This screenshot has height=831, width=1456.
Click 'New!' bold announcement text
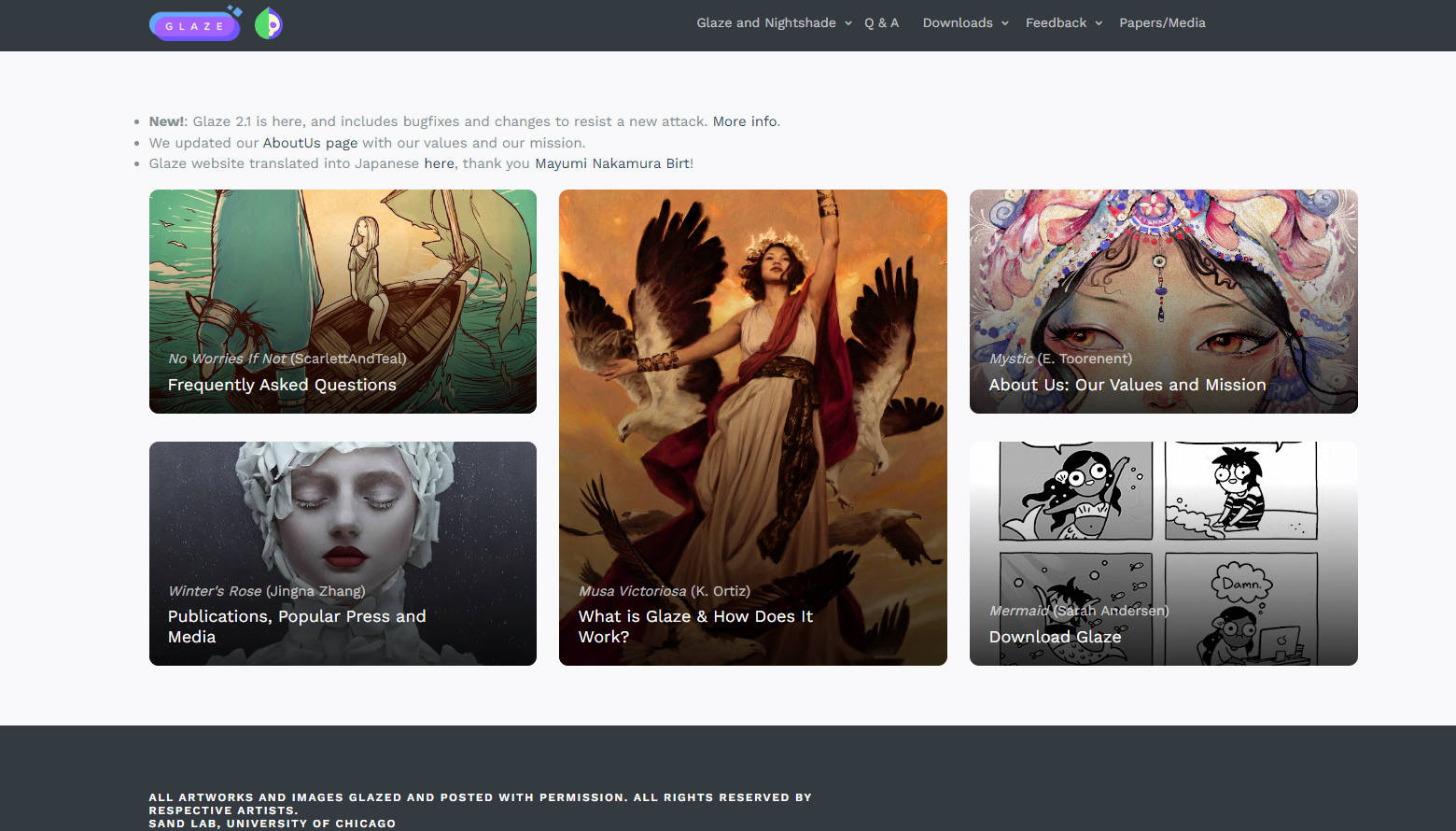(x=167, y=121)
